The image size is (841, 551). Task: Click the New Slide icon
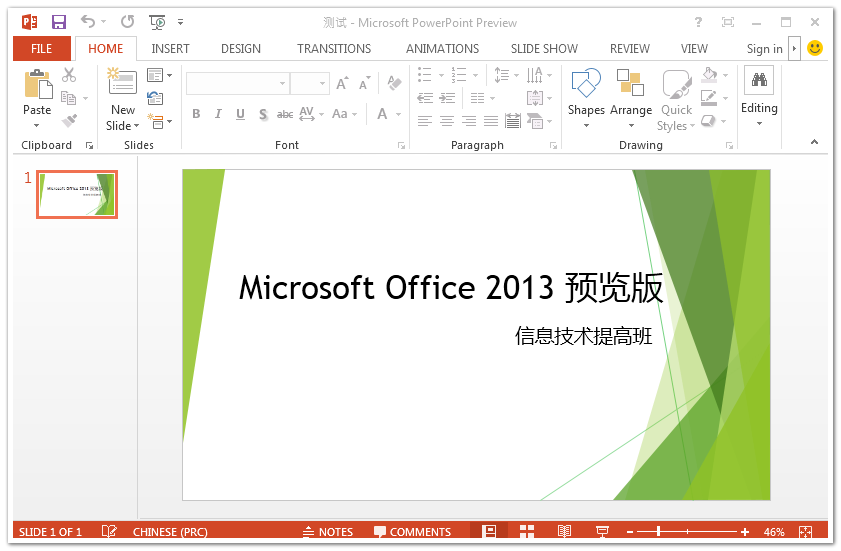click(x=122, y=82)
